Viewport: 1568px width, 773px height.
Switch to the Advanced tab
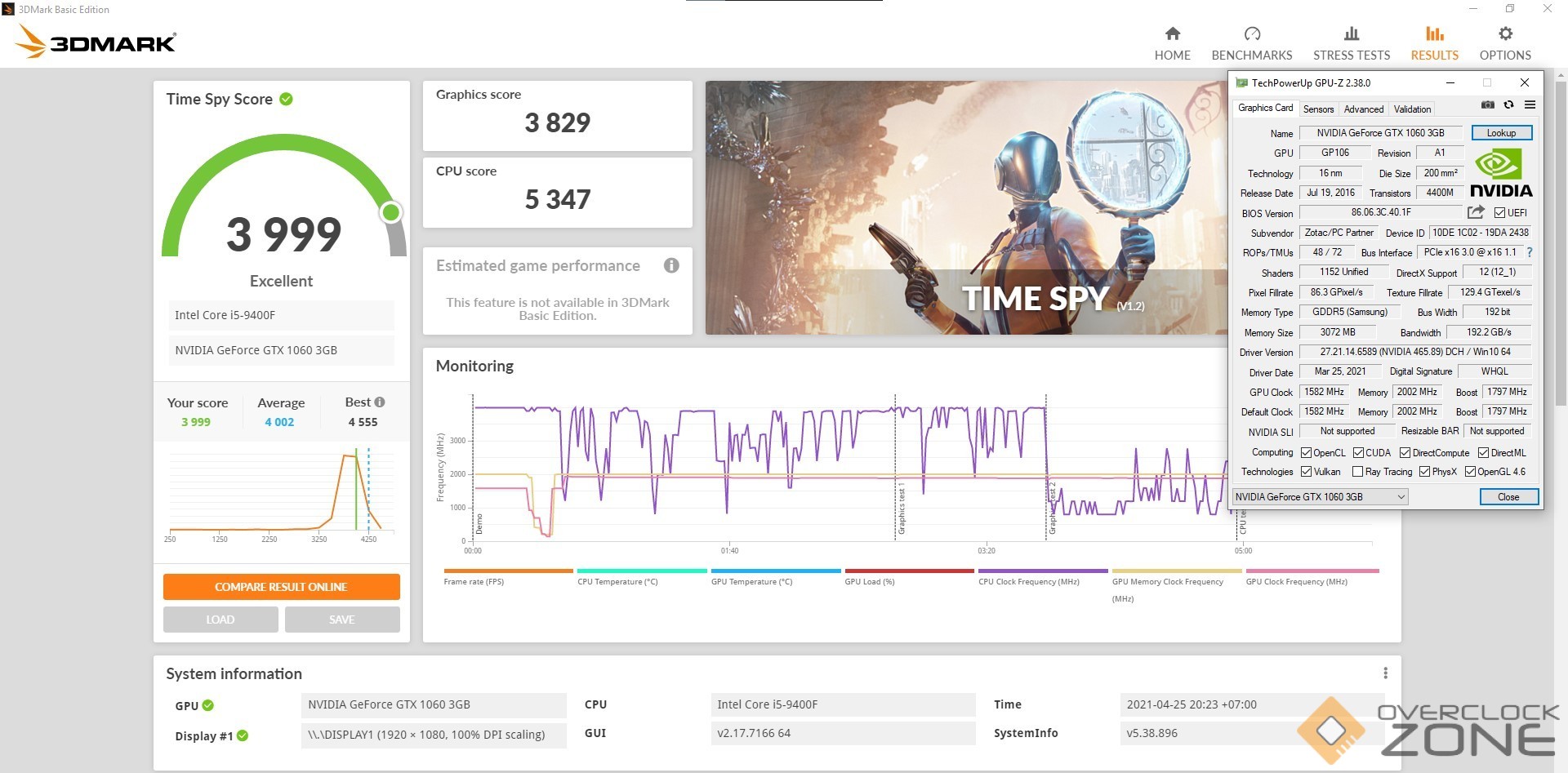(1363, 109)
